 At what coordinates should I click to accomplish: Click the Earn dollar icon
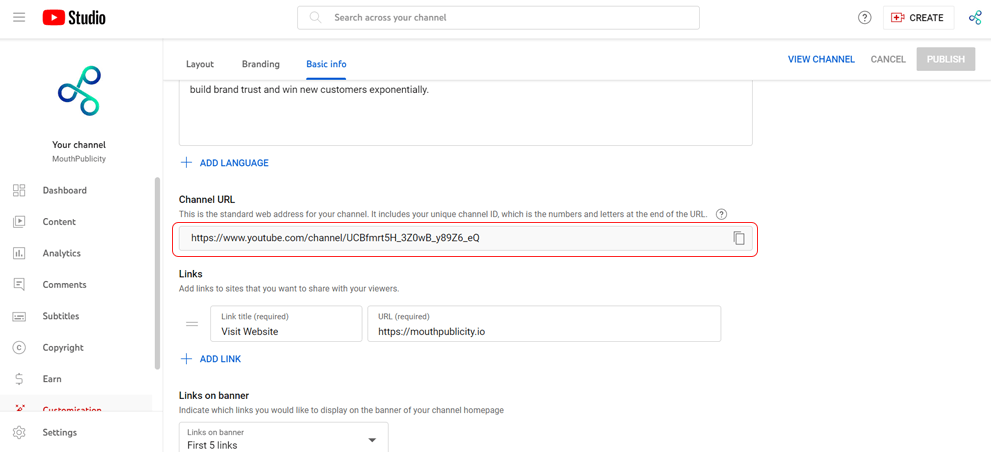click(x=19, y=379)
